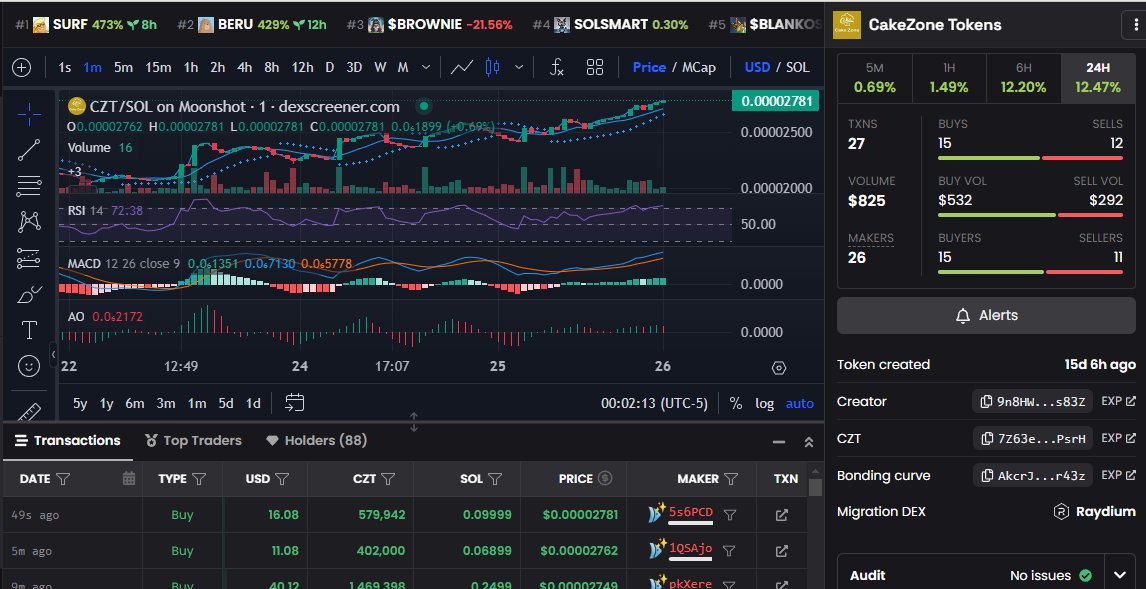Select the 5M stats period tab

tap(875, 77)
